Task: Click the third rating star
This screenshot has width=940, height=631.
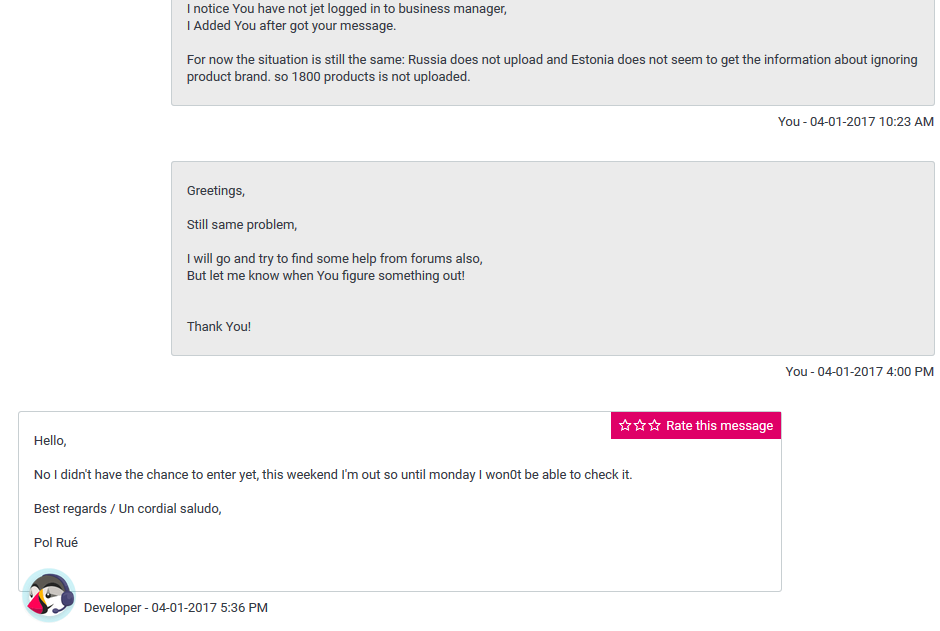Action: (655, 426)
